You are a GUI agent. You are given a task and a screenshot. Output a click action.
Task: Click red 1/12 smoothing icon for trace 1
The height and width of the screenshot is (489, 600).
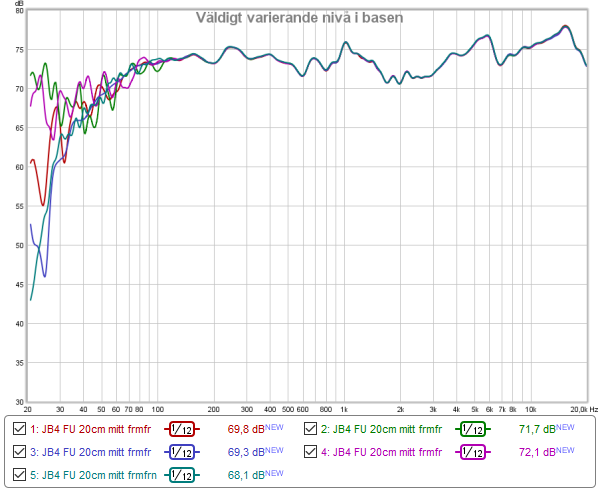pyautogui.click(x=183, y=429)
